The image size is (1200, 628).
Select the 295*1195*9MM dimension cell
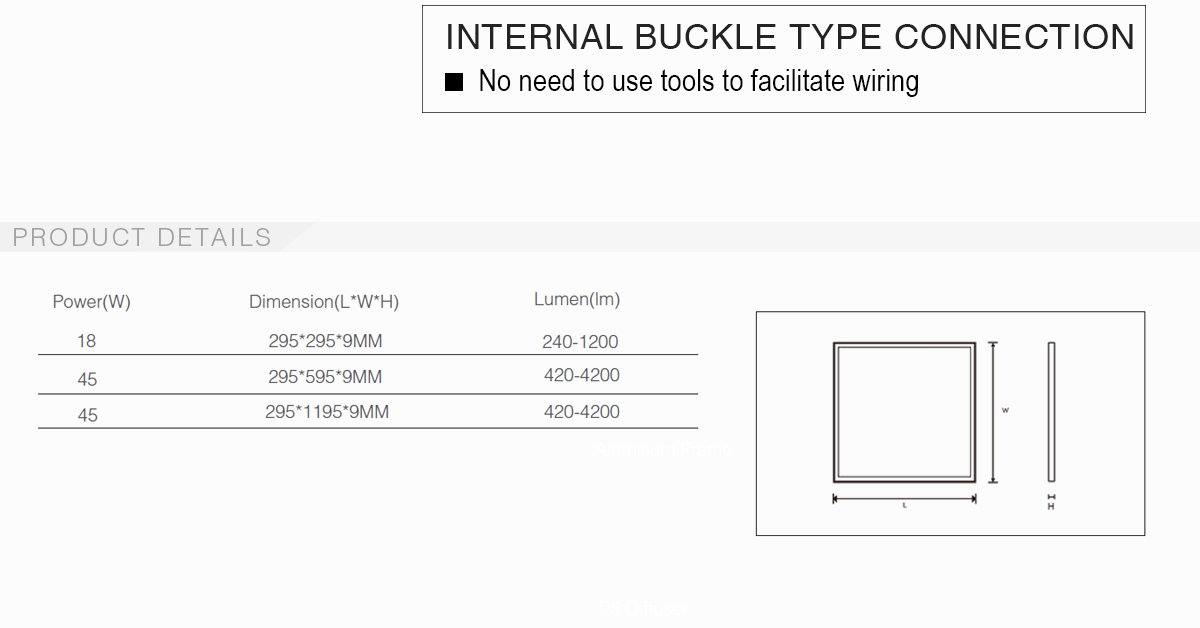pyautogui.click(x=327, y=412)
